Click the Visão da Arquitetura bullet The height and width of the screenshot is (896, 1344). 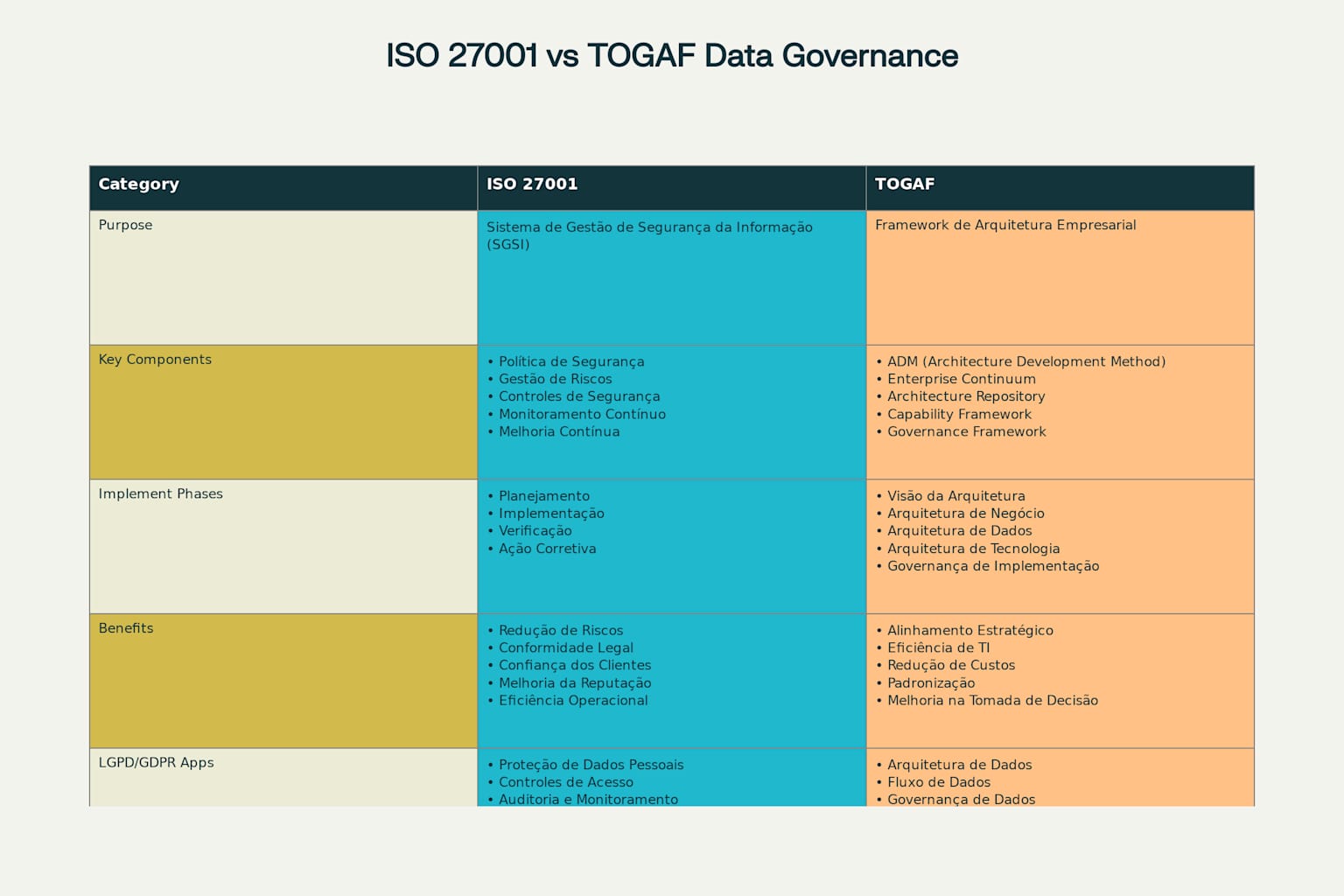pos(955,496)
